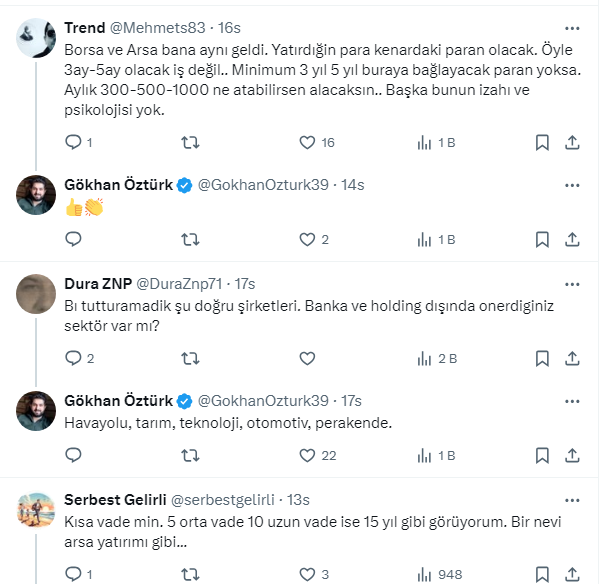Screen dimensions: 604x584
Task: Like Trend's tweet with 16 likes
Action: (307, 143)
